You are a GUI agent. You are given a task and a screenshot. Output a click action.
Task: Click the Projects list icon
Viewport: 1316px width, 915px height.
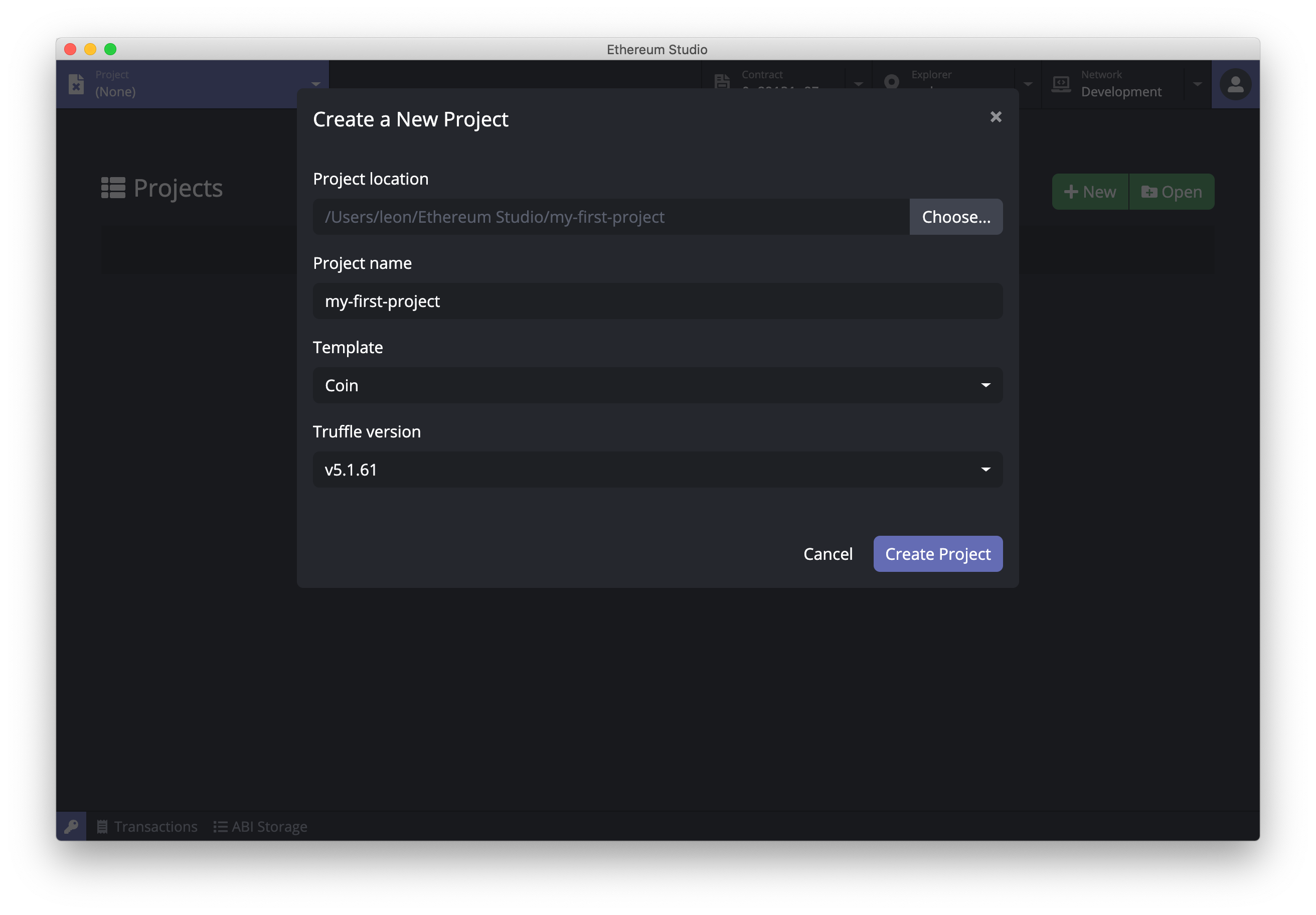[x=113, y=188]
